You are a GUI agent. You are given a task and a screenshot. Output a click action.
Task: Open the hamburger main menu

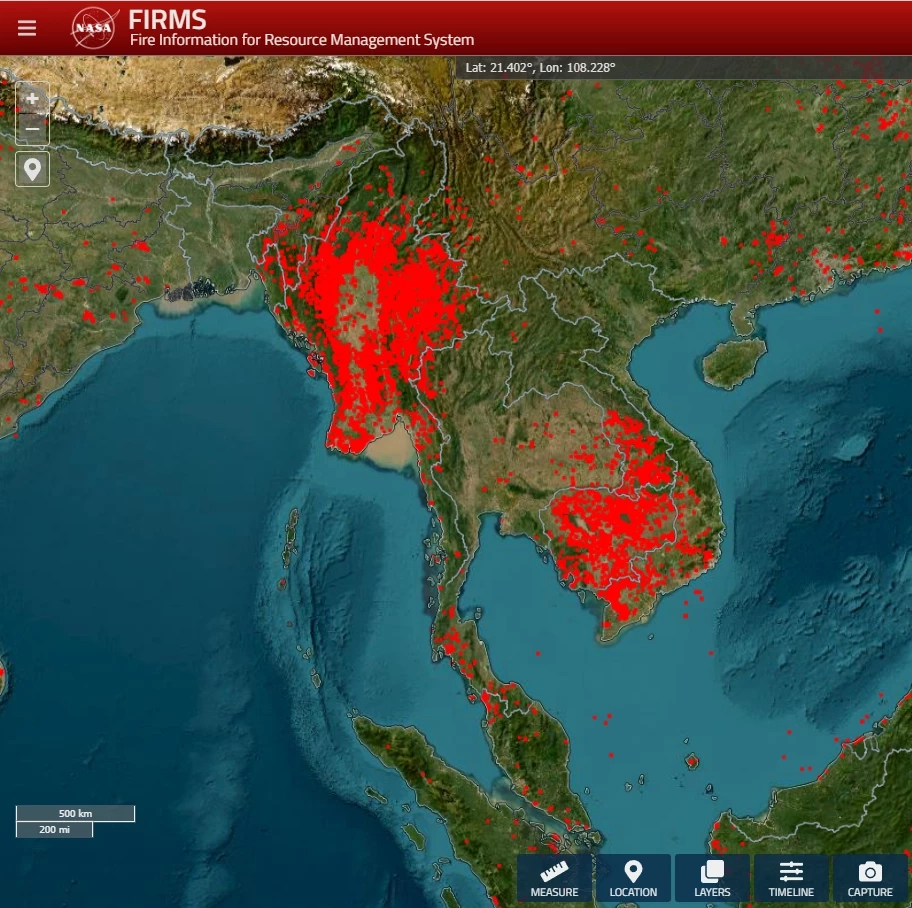27,28
